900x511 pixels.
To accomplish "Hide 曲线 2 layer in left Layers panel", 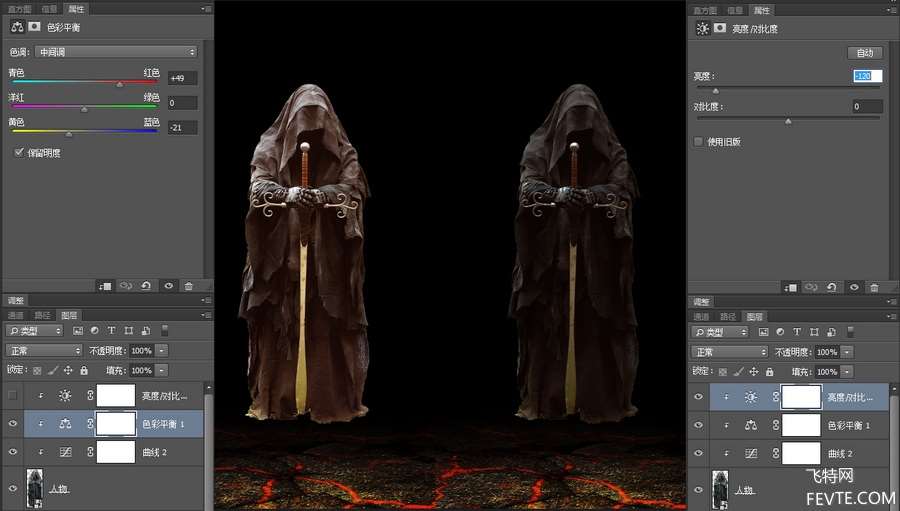I will 13,452.
